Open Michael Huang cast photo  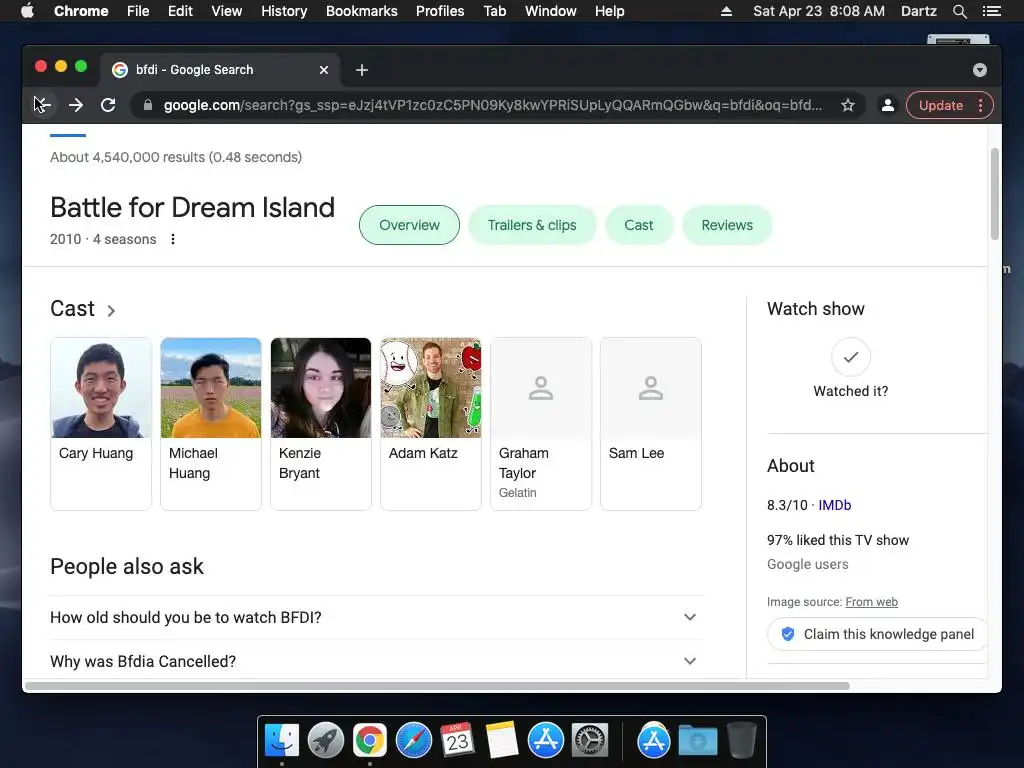(x=211, y=388)
